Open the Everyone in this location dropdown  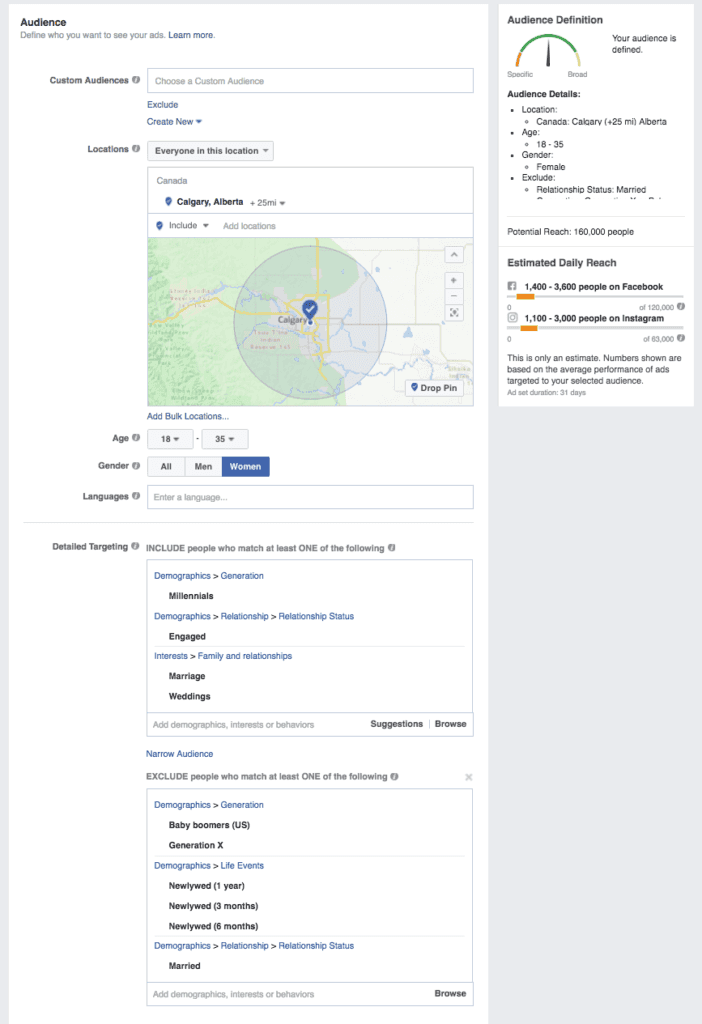210,151
